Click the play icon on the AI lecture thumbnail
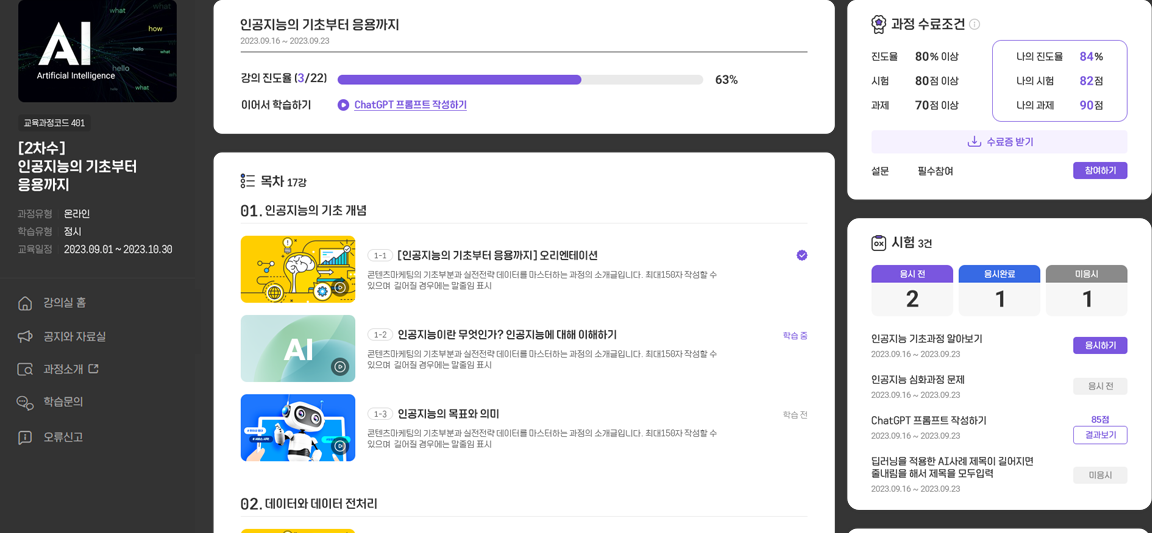 tap(339, 366)
